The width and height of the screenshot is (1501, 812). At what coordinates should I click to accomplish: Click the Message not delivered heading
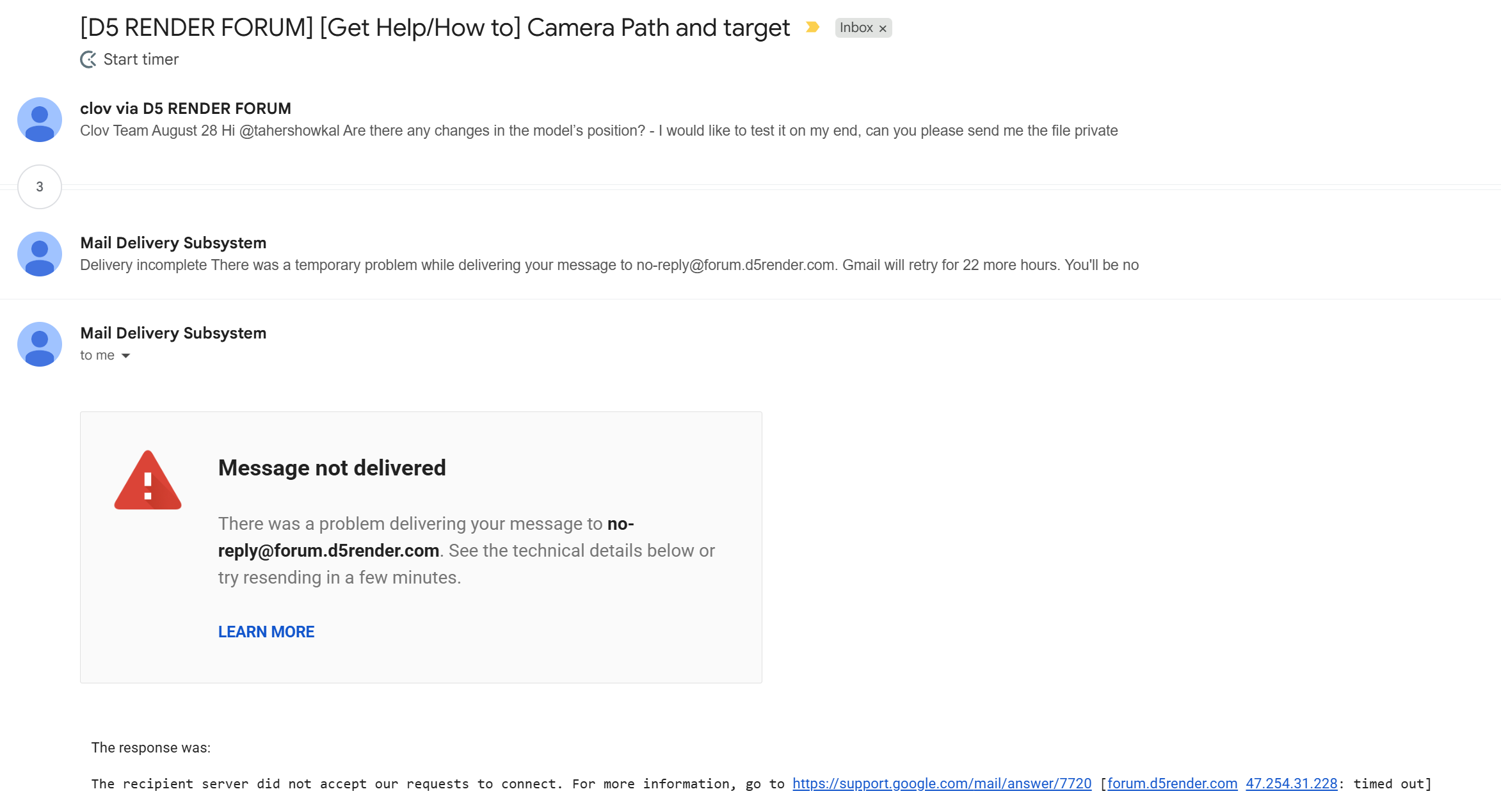(332, 468)
